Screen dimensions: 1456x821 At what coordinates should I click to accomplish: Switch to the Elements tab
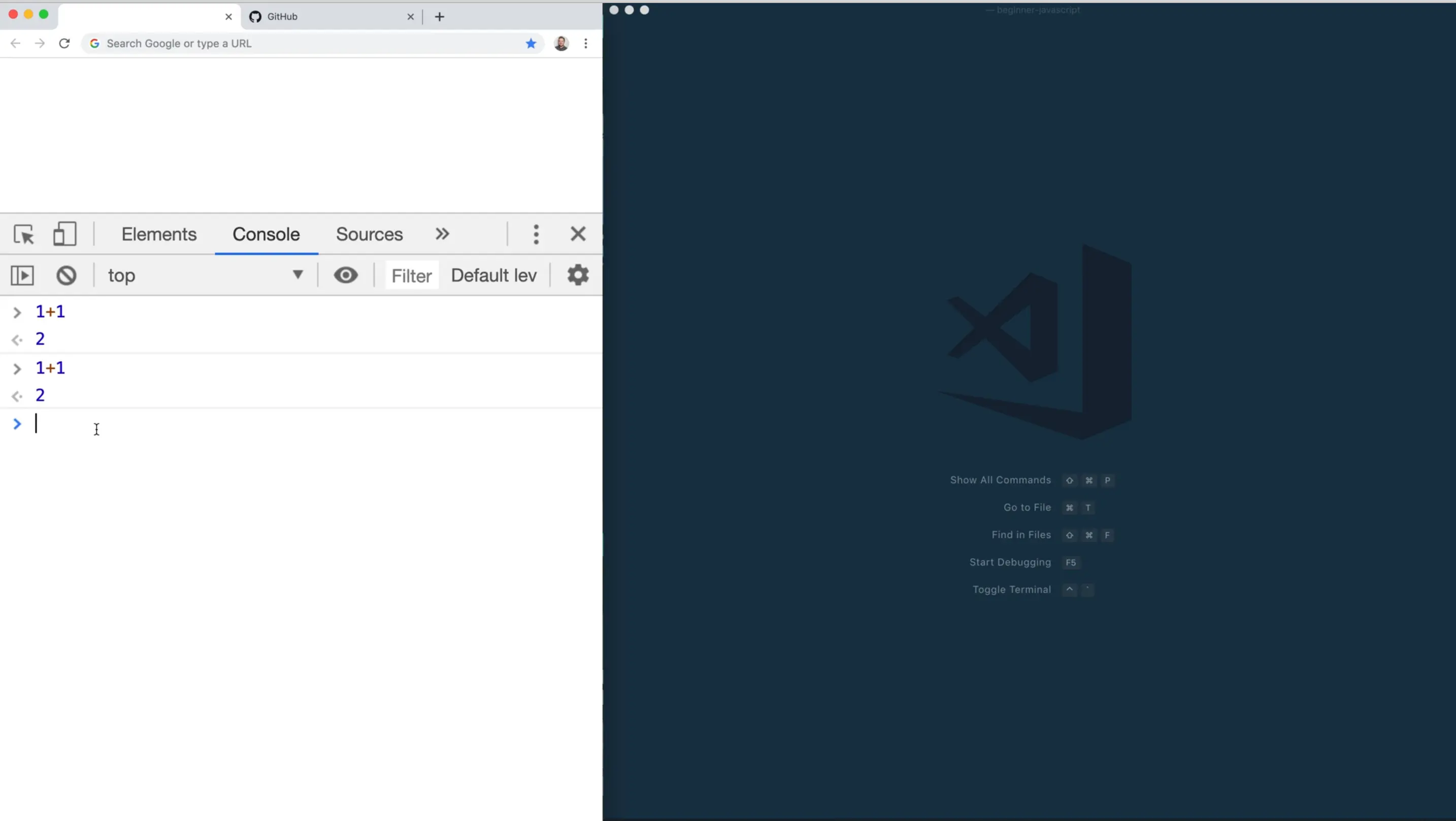[x=159, y=234]
